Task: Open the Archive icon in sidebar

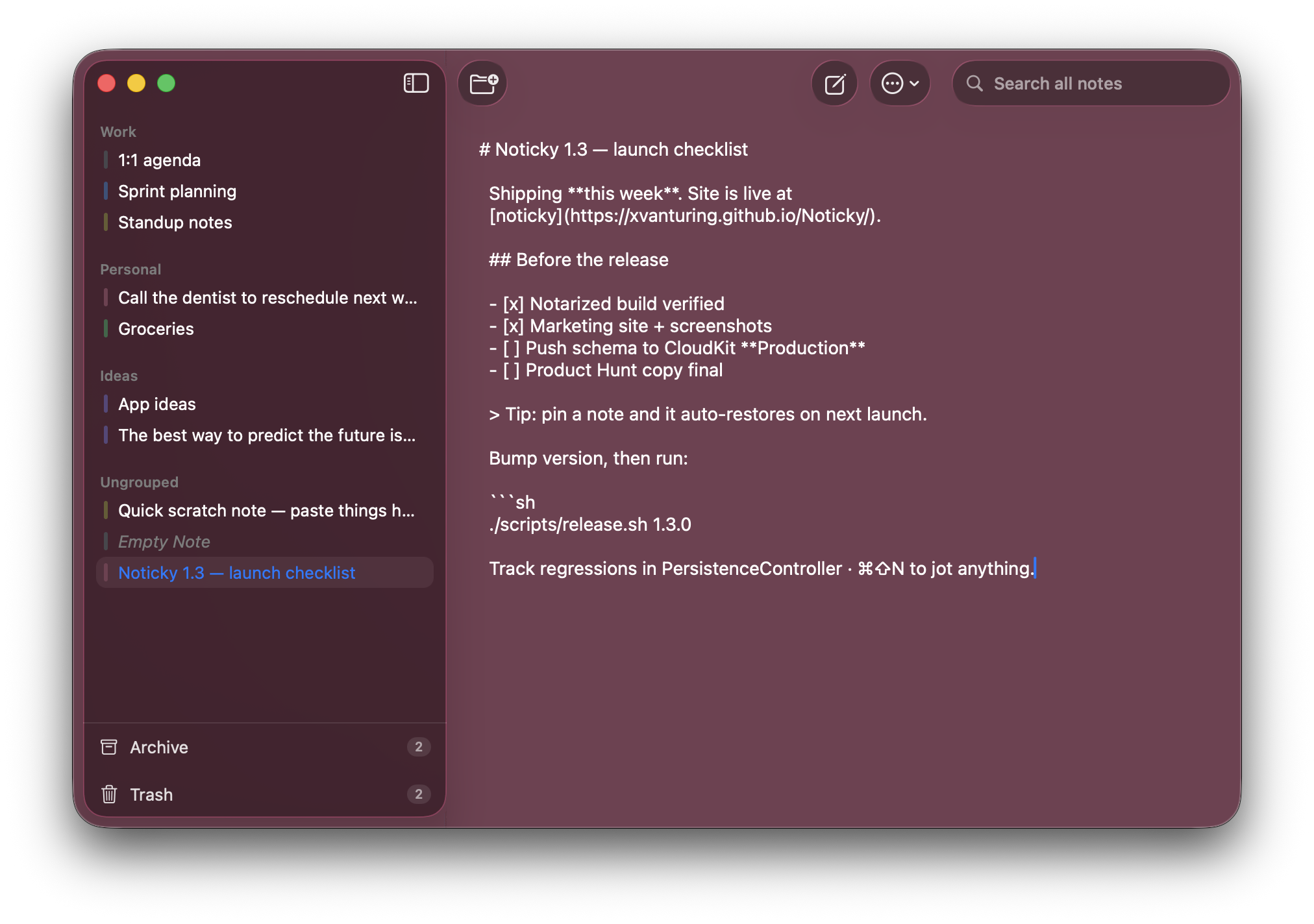Action: [x=109, y=747]
